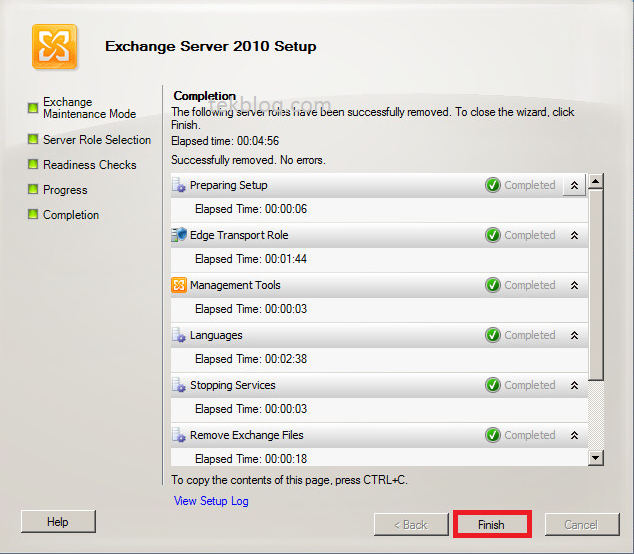
Task: Click green square beside Progress
Action: click(33, 189)
